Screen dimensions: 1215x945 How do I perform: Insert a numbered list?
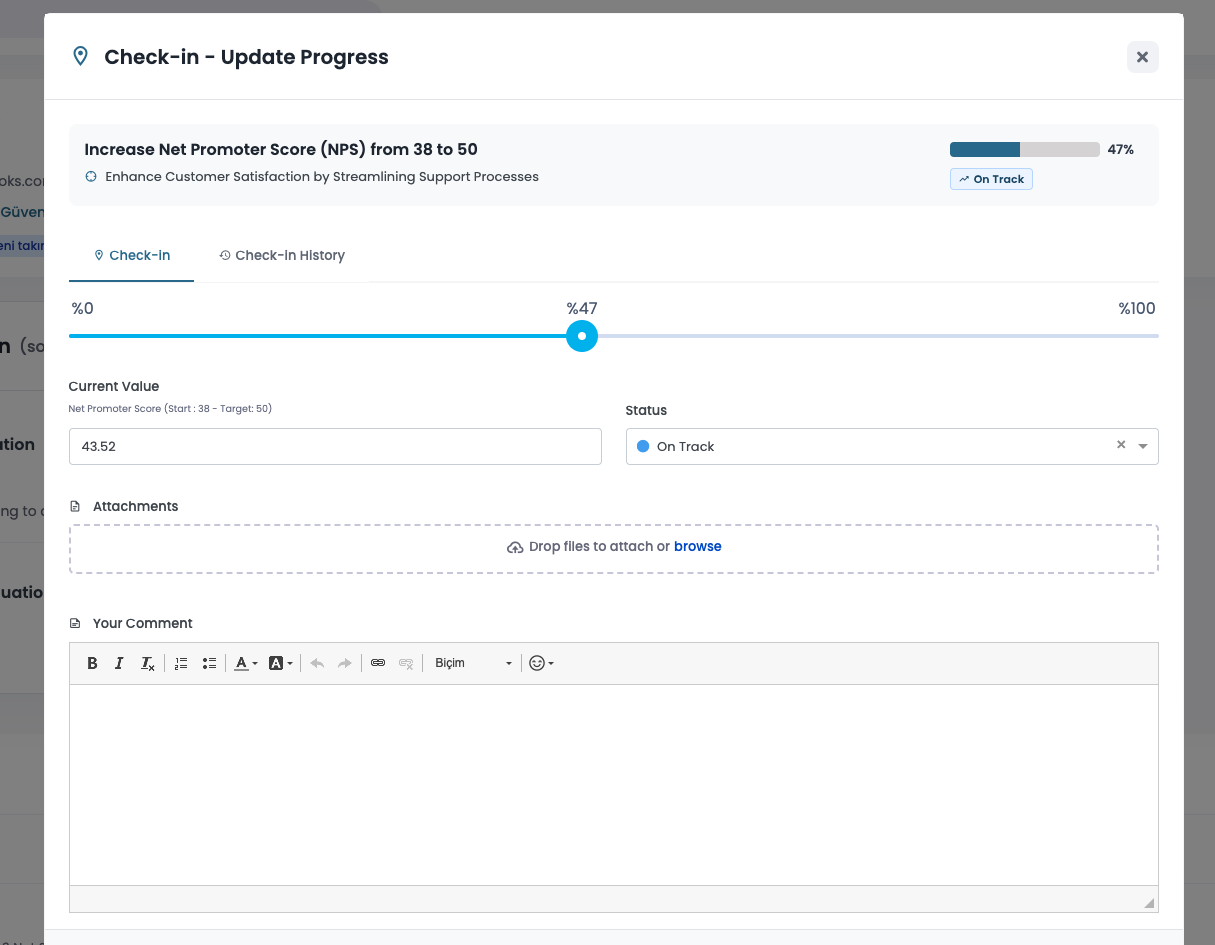(x=181, y=663)
